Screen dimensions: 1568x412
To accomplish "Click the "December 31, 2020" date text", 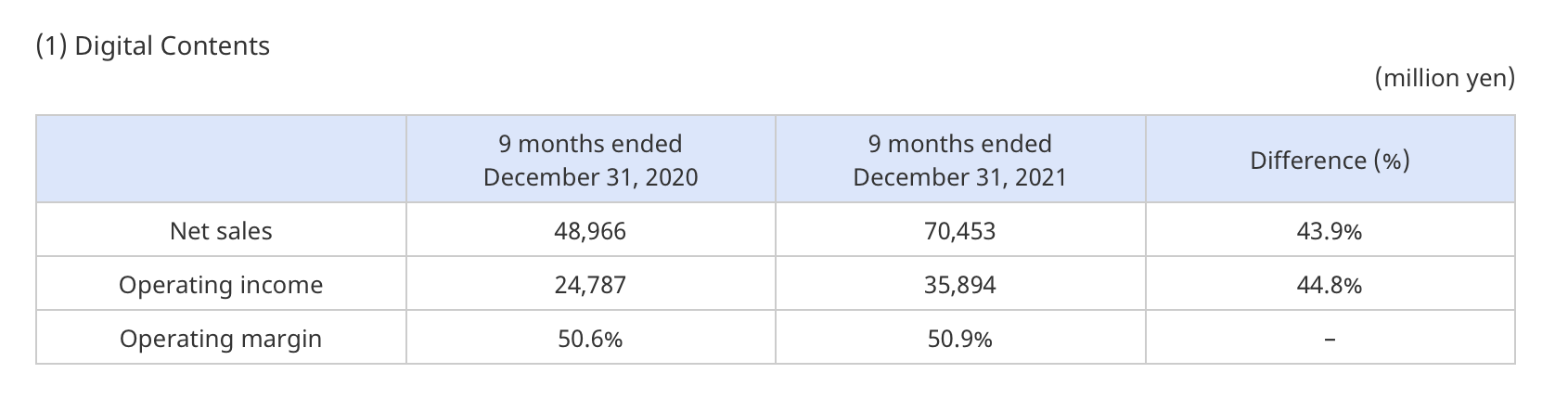I will pyautogui.click(x=590, y=176).
